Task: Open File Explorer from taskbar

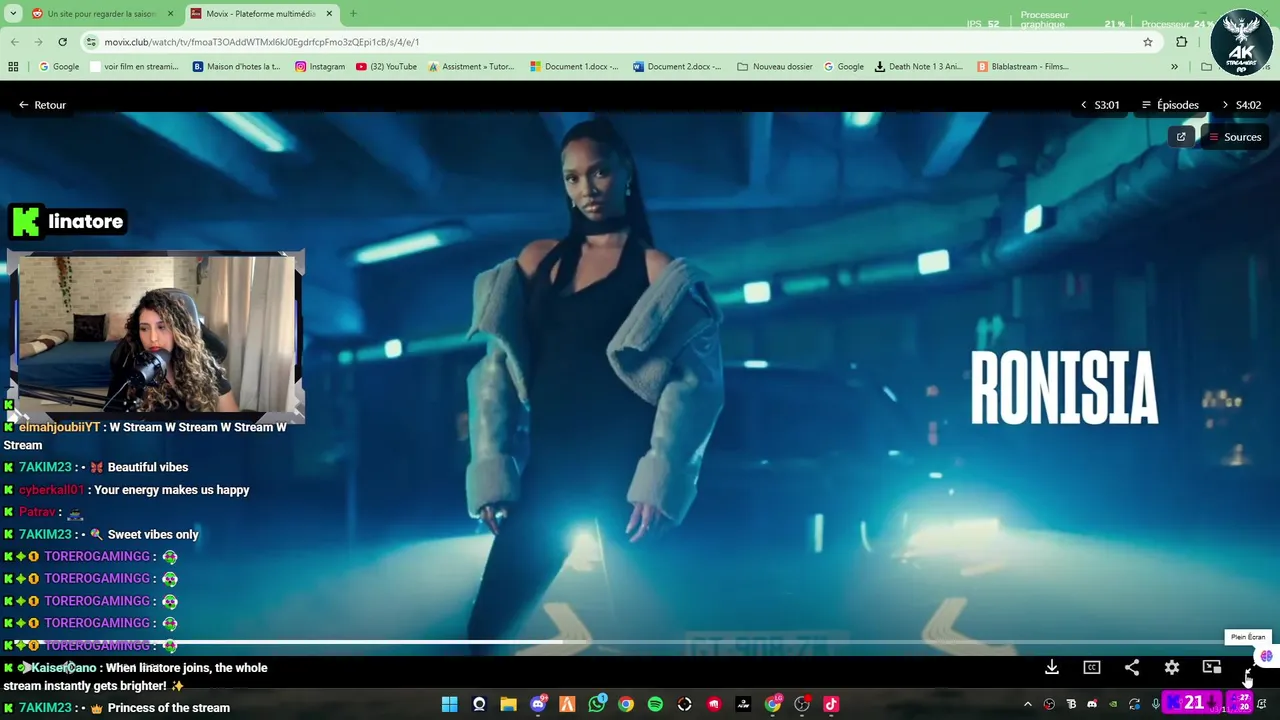Action: [x=508, y=704]
